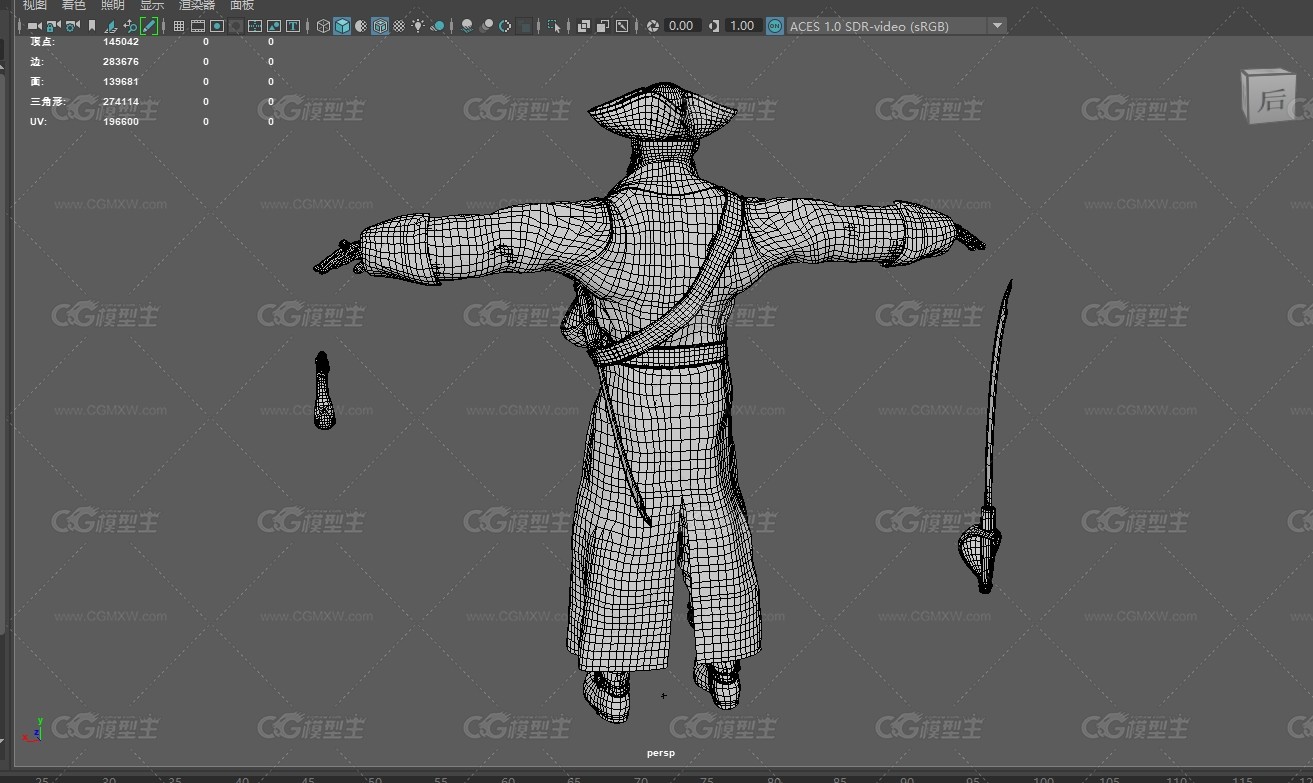
Task: Toggle X-Ray Active Components icon
Action: coord(601,26)
